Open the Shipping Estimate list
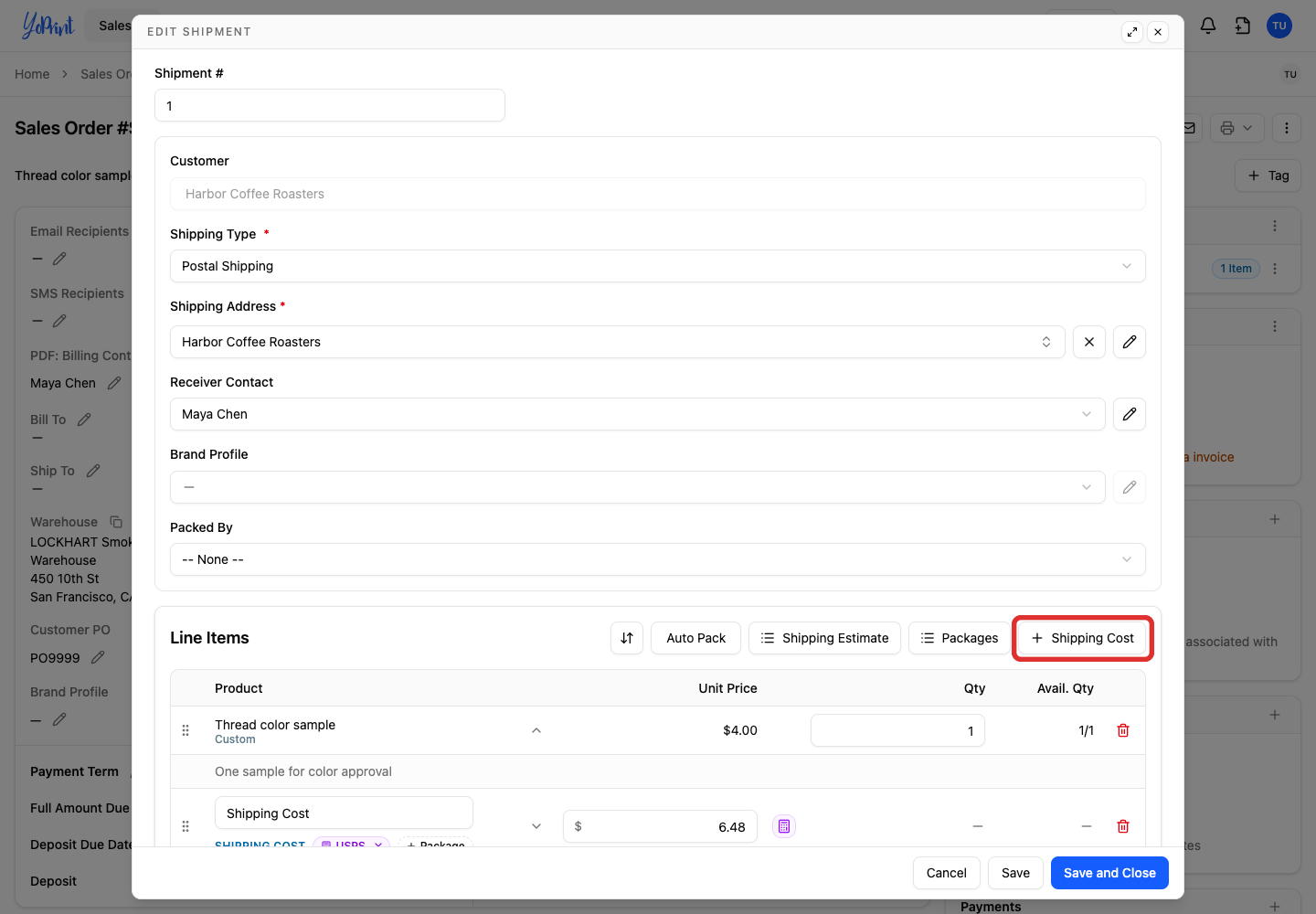Image resolution: width=1316 pixels, height=914 pixels. click(x=824, y=638)
